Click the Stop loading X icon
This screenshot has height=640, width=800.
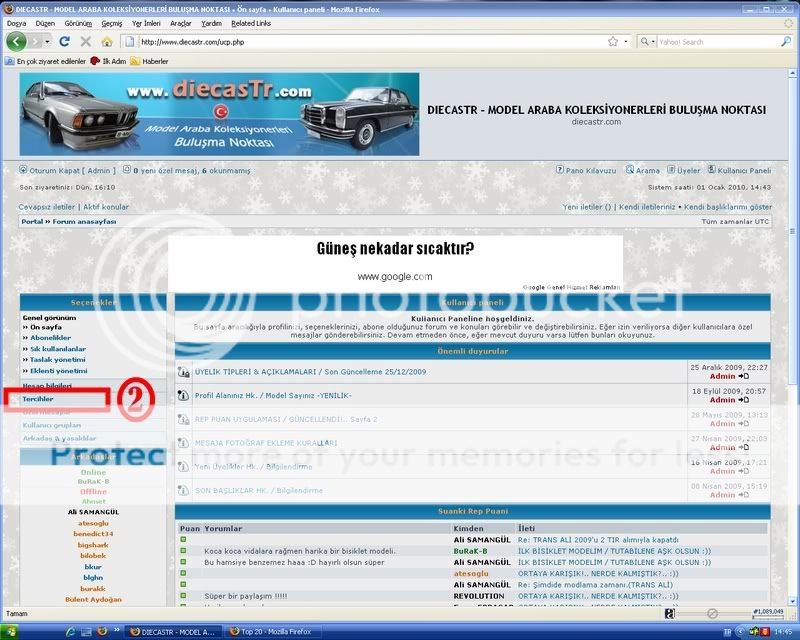point(86,41)
